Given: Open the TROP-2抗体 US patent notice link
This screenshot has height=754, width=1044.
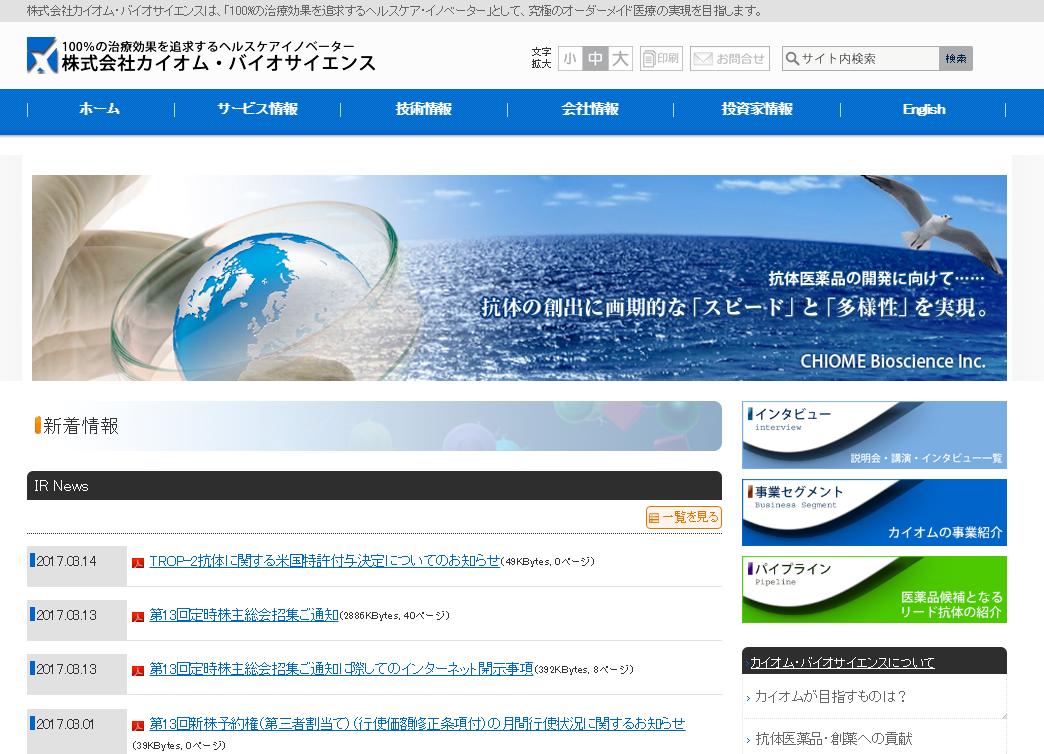Looking at the screenshot, I should point(325,561).
